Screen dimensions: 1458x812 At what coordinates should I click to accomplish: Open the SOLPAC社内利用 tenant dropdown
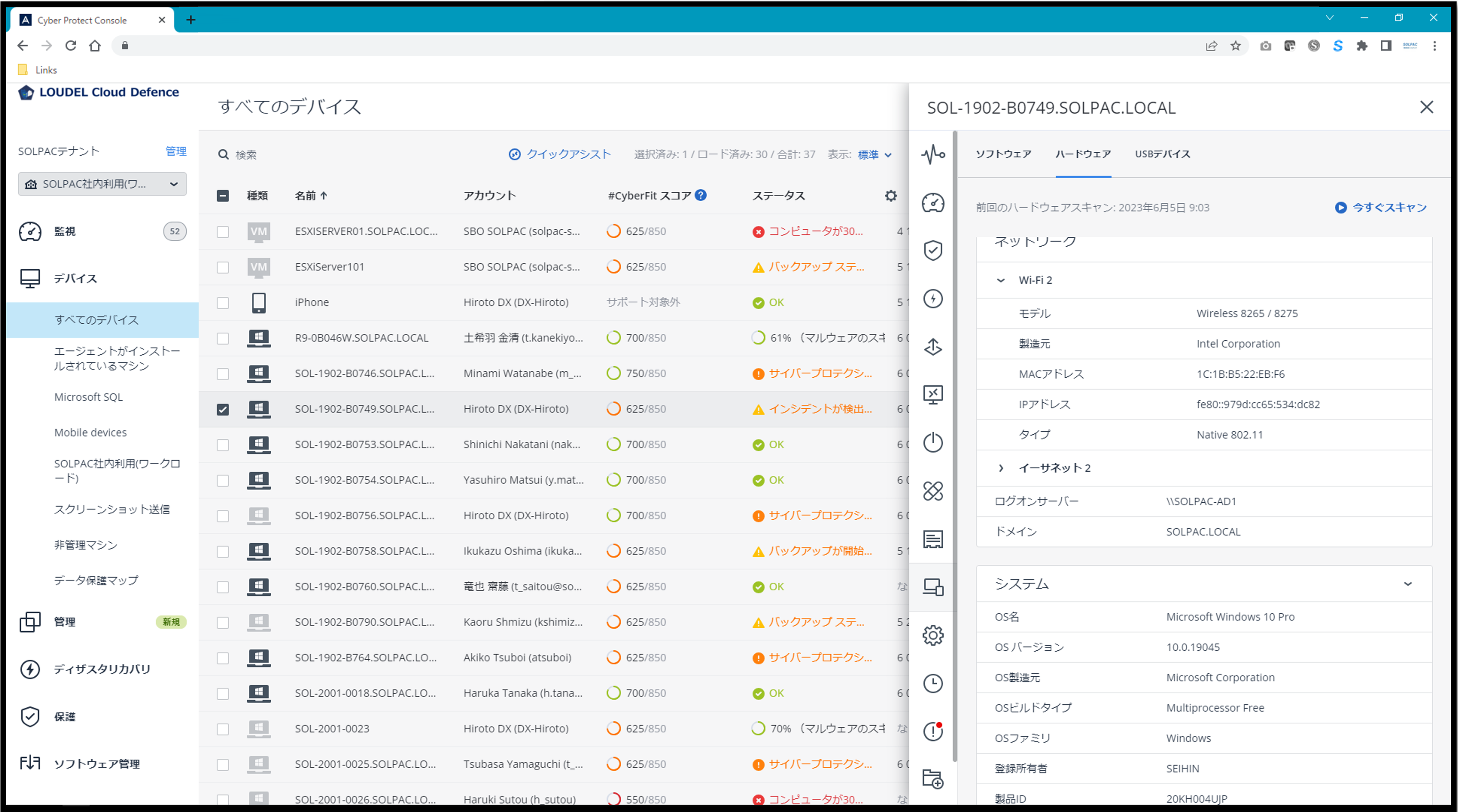tap(102, 184)
